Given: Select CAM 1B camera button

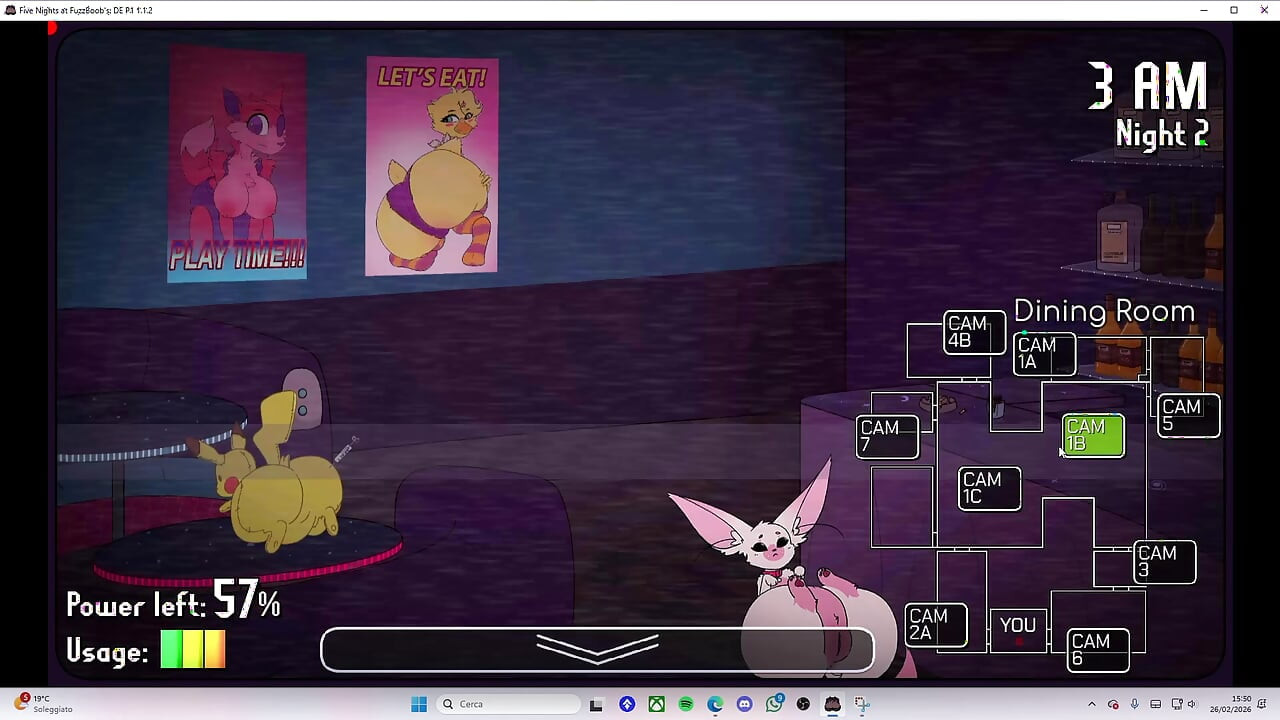Looking at the screenshot, I should pyautogui.click(x=1093, y=436).
